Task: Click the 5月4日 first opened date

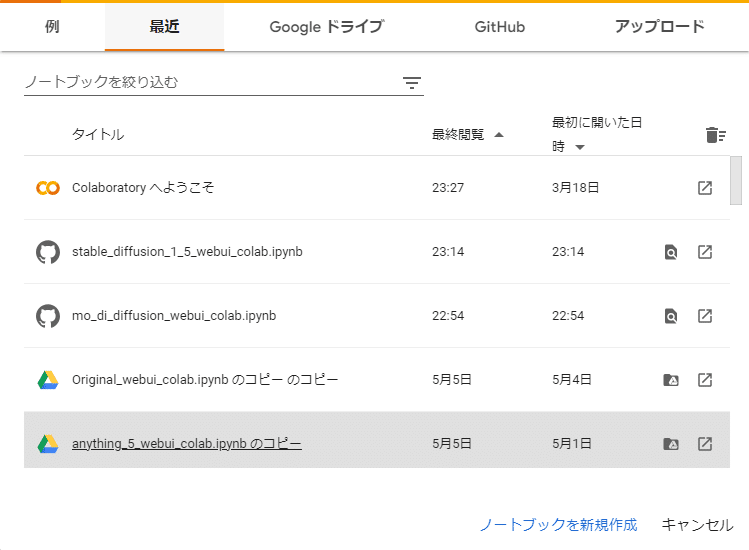Action: (x=572, y=380)
